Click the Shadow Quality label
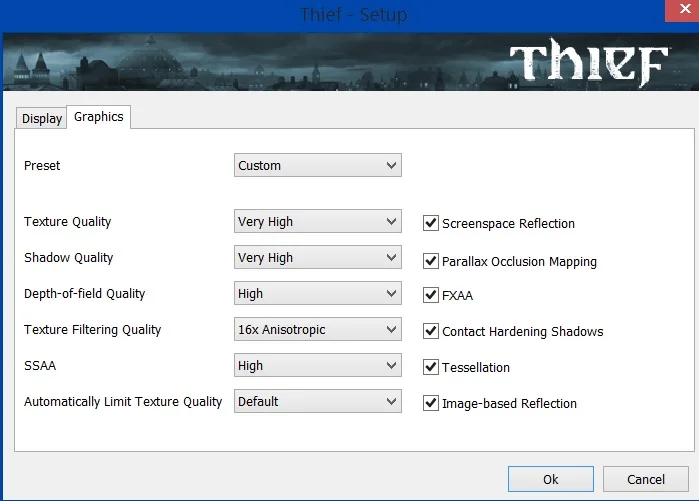Screen dimensions: 699x501 (x=69, y=258)
